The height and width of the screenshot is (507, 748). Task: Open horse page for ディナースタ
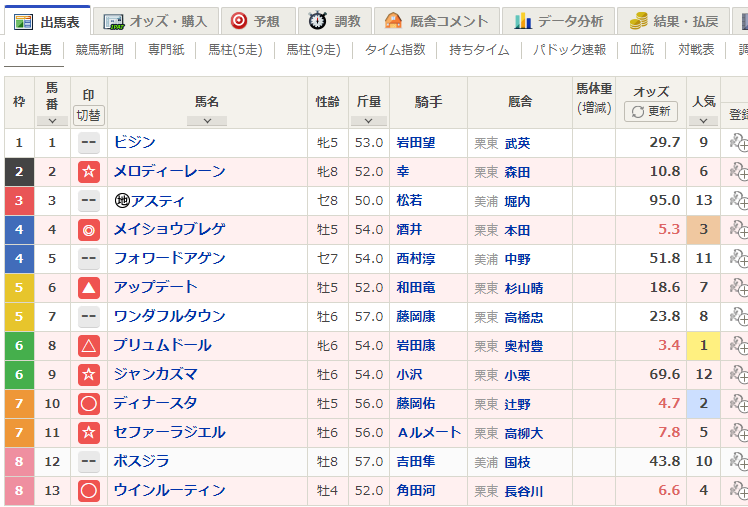click(155, 404)
